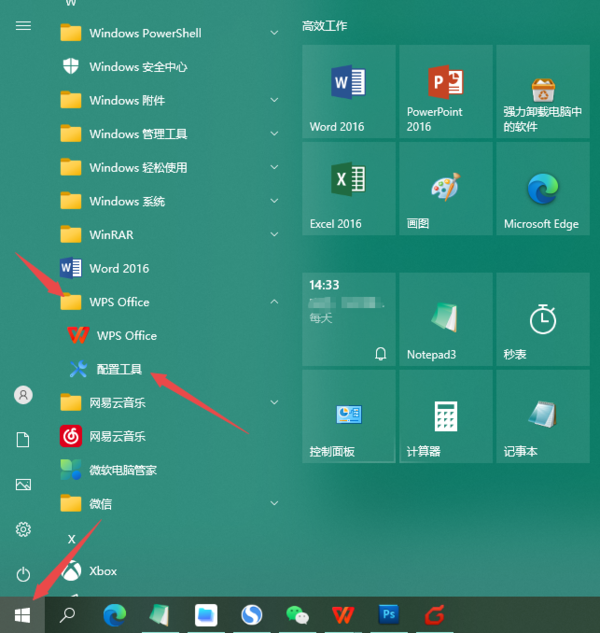Expand Windows 轻松使用 folder chevron
600x633 pixels.
(274, 167)
